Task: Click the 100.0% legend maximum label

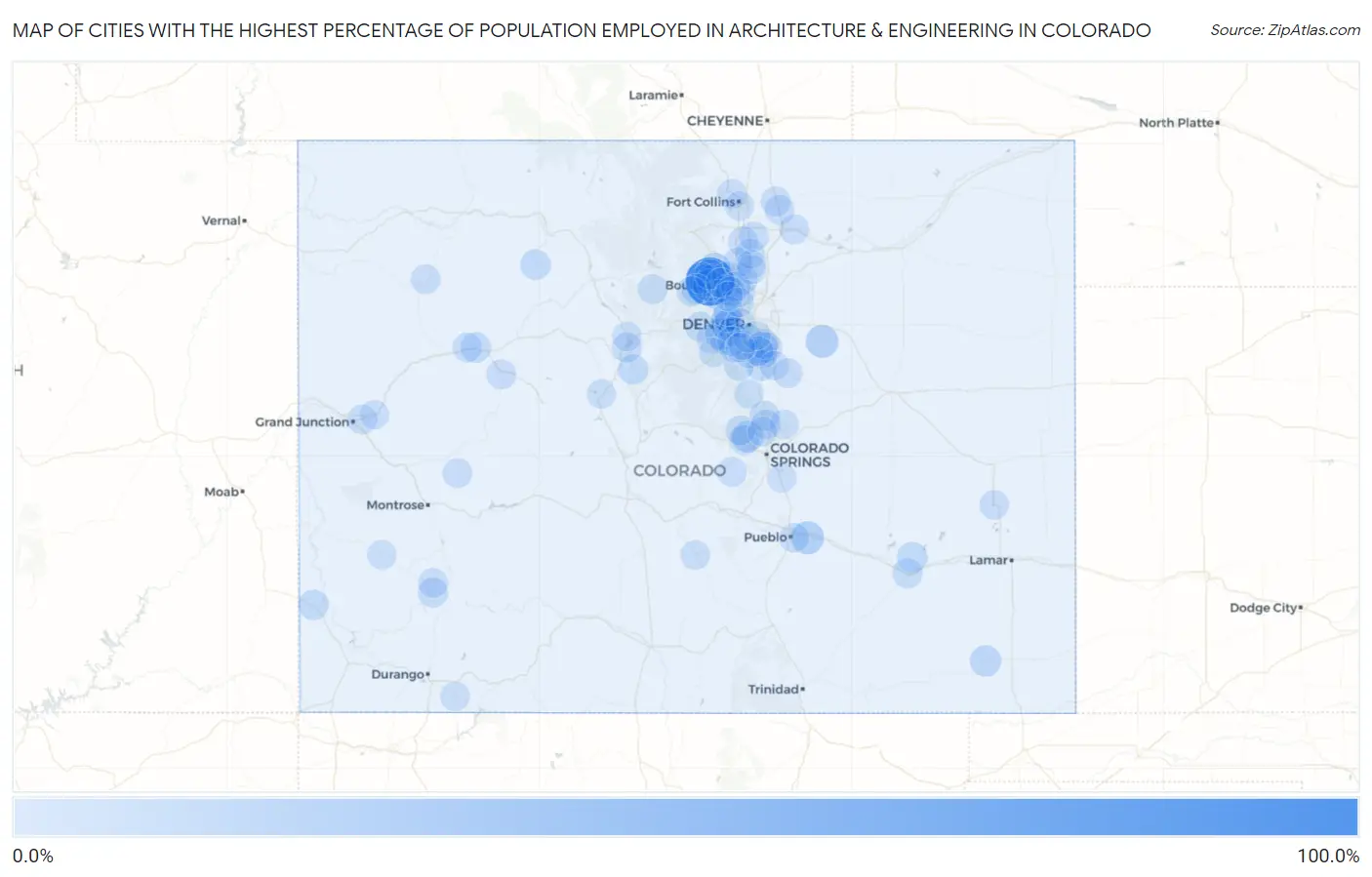Action: coord(1328,857)
